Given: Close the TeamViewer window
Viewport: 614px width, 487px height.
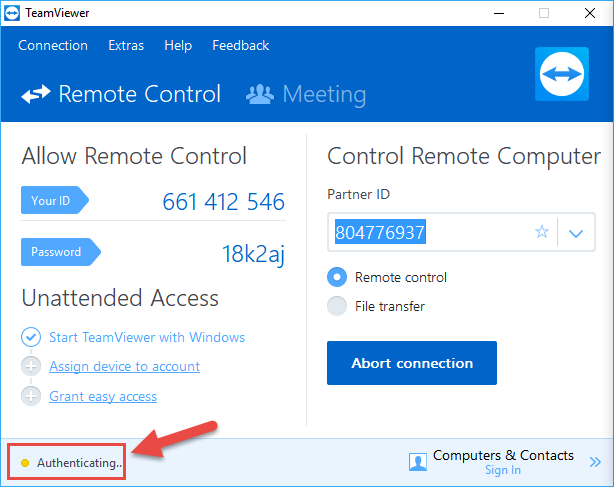Looking at the screenshot, I should 590,13.
